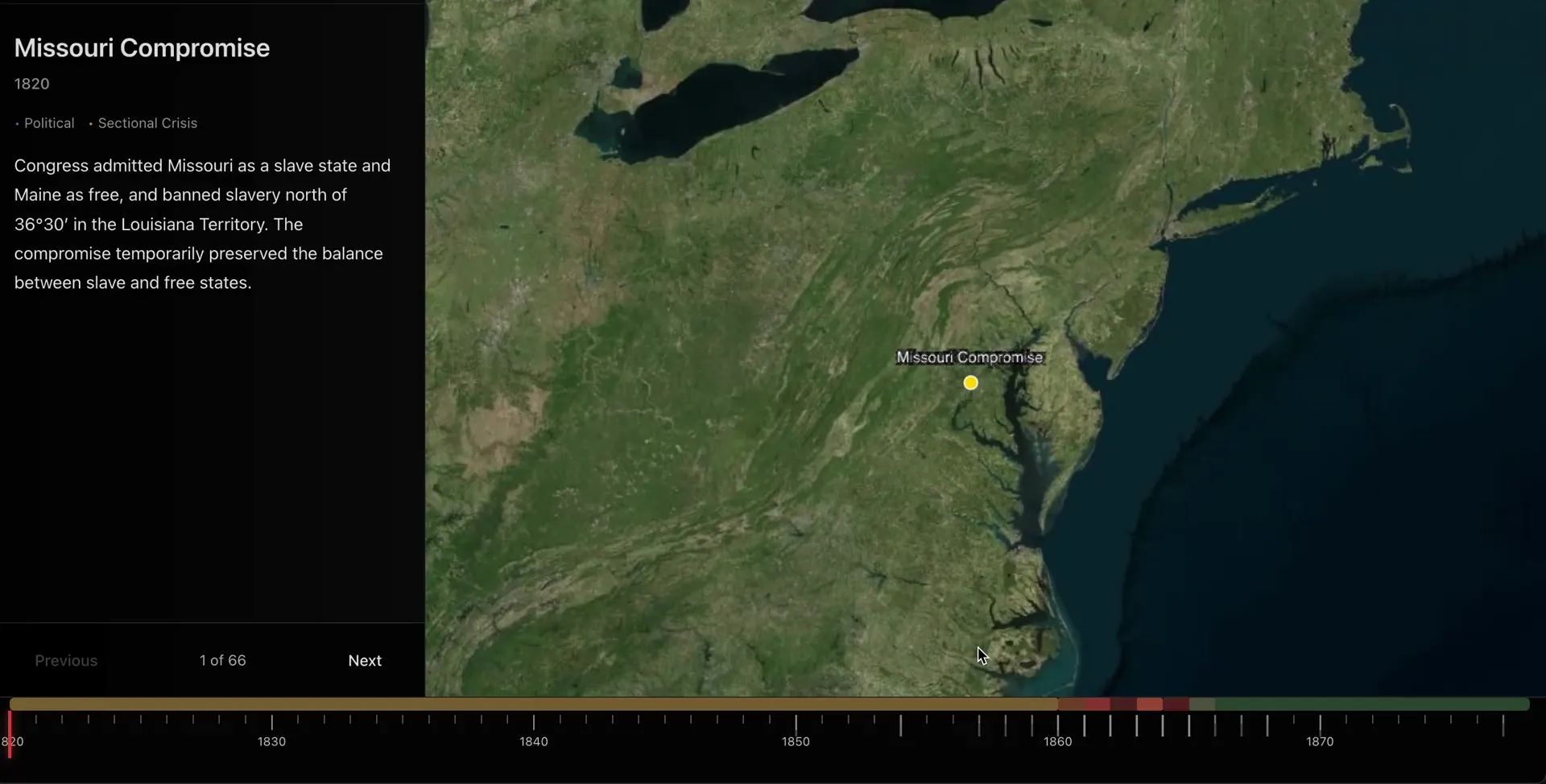Click the green era band on timeline
This screenshot has height=784, width=1546.
(1369, 704)
